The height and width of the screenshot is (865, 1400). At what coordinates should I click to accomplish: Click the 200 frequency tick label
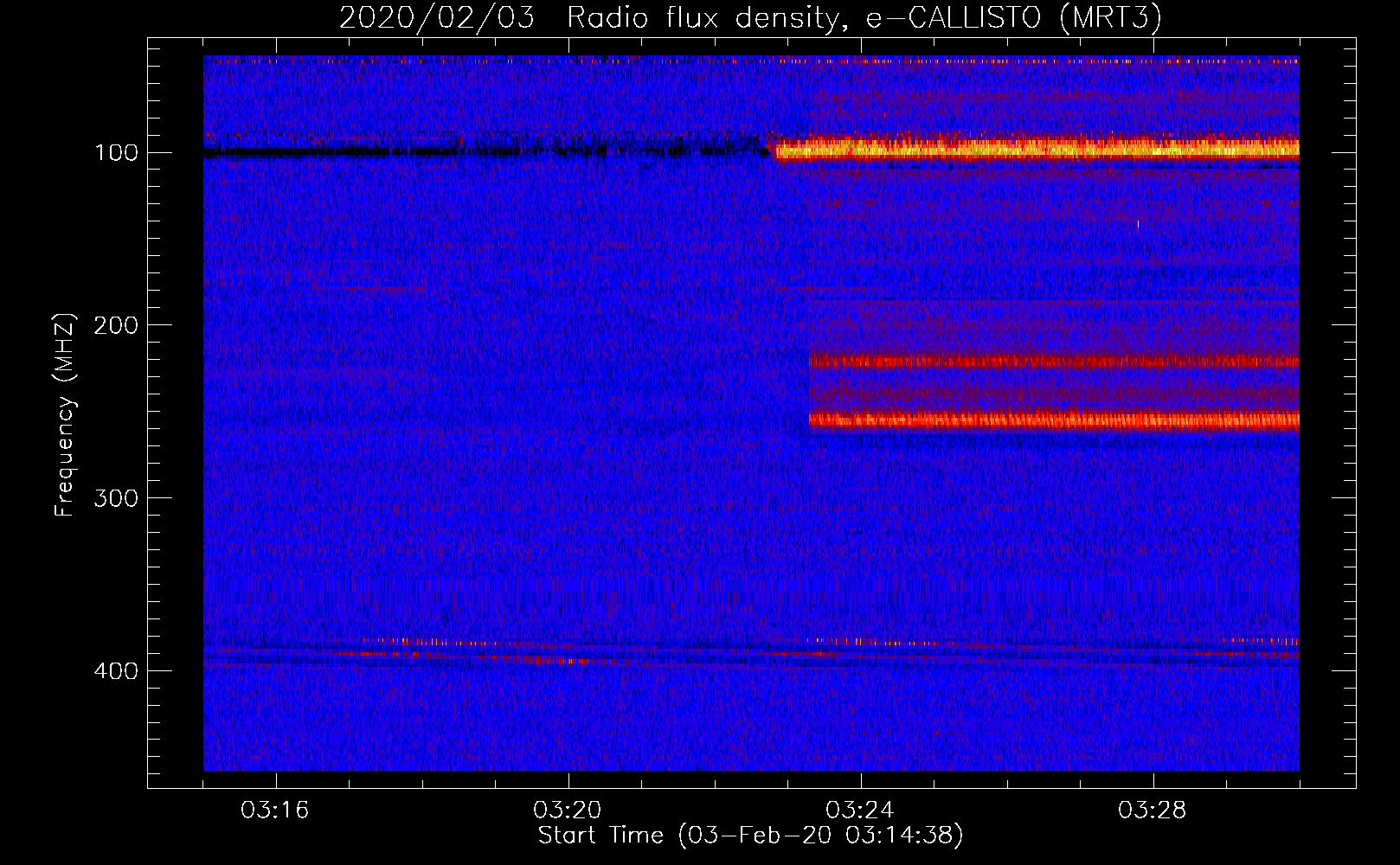[117, 325]
